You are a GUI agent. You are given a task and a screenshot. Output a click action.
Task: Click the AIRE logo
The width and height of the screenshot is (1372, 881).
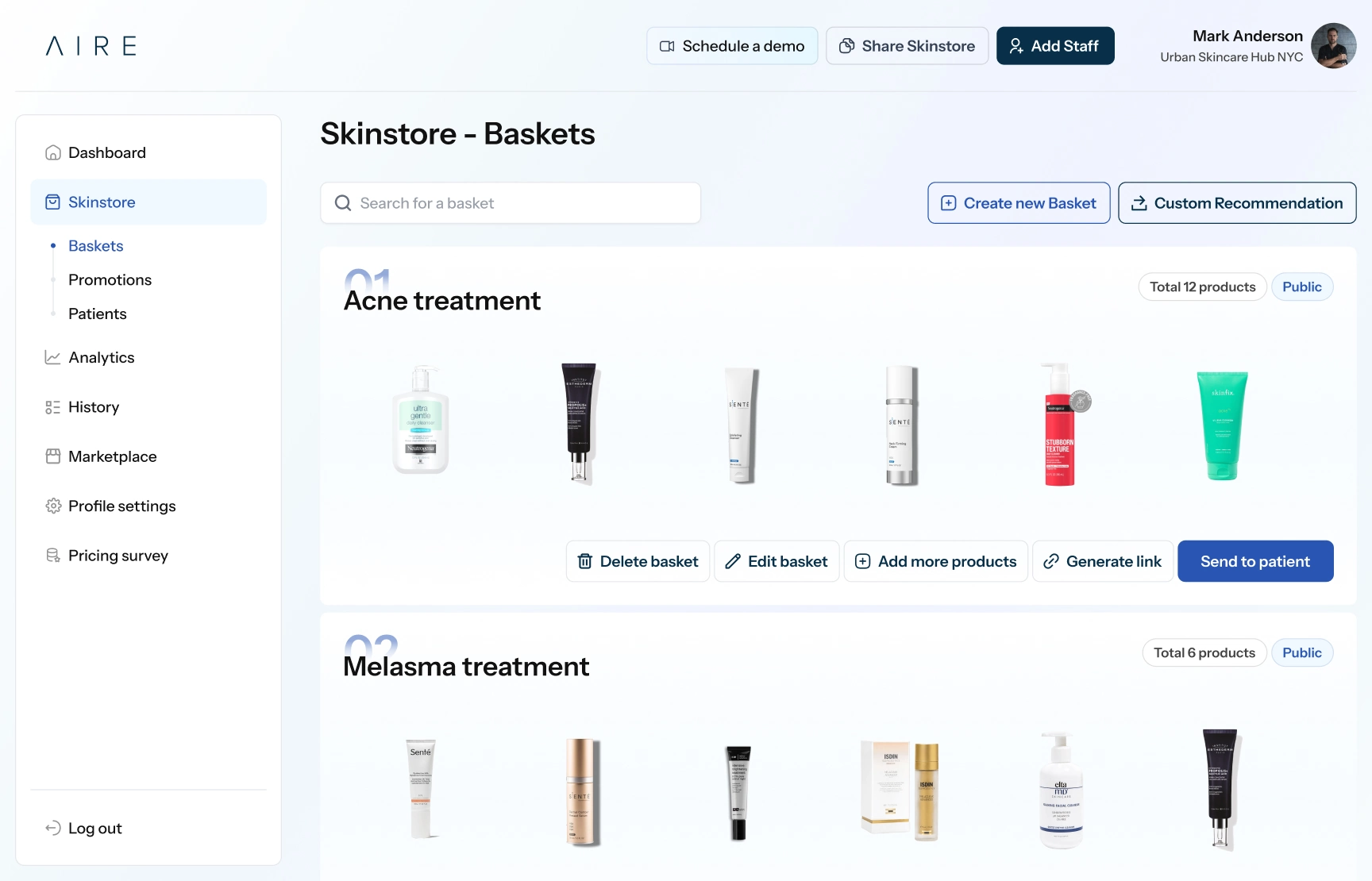pos(91,46)
